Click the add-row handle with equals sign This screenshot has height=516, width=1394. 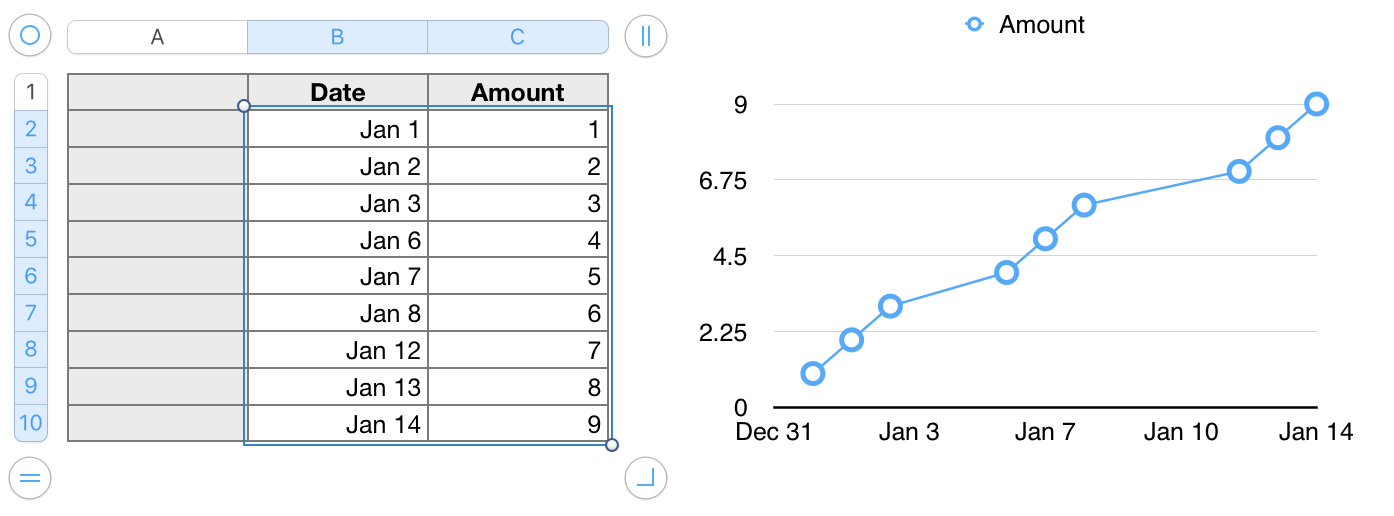[x=30, y=477]
